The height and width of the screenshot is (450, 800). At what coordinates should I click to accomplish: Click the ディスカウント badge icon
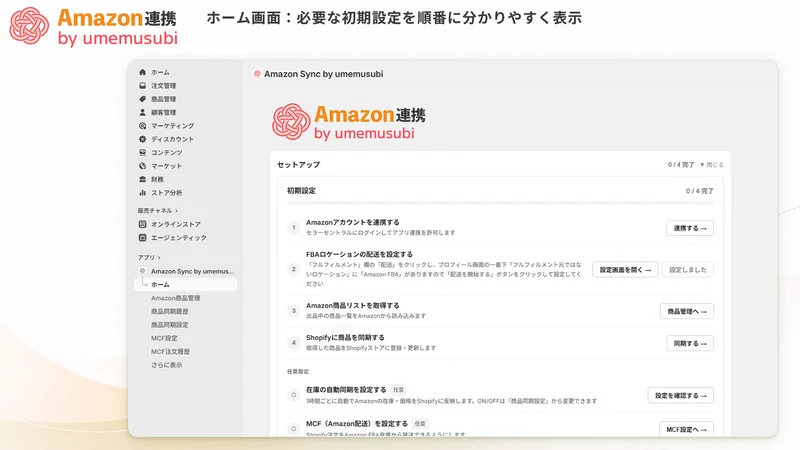pyautogui.click(x=142, y=139)
